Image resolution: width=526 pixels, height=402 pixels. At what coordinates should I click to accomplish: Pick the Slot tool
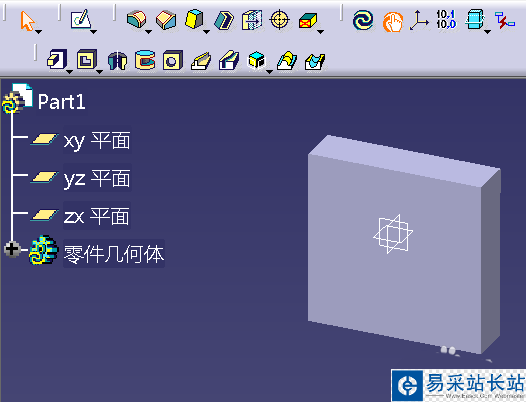click(x=229, y=60)
